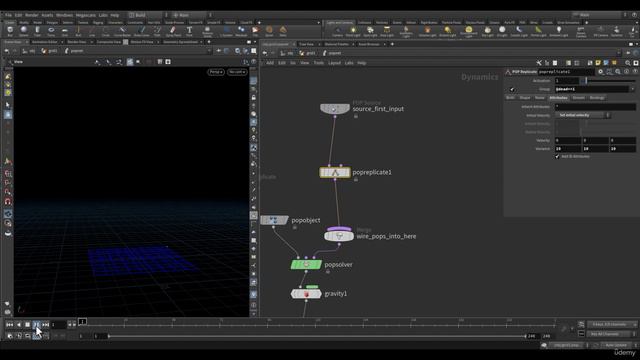Click the Inherit Attributes input field
This screenshot has width=640, height=360.
pos(595,107)
